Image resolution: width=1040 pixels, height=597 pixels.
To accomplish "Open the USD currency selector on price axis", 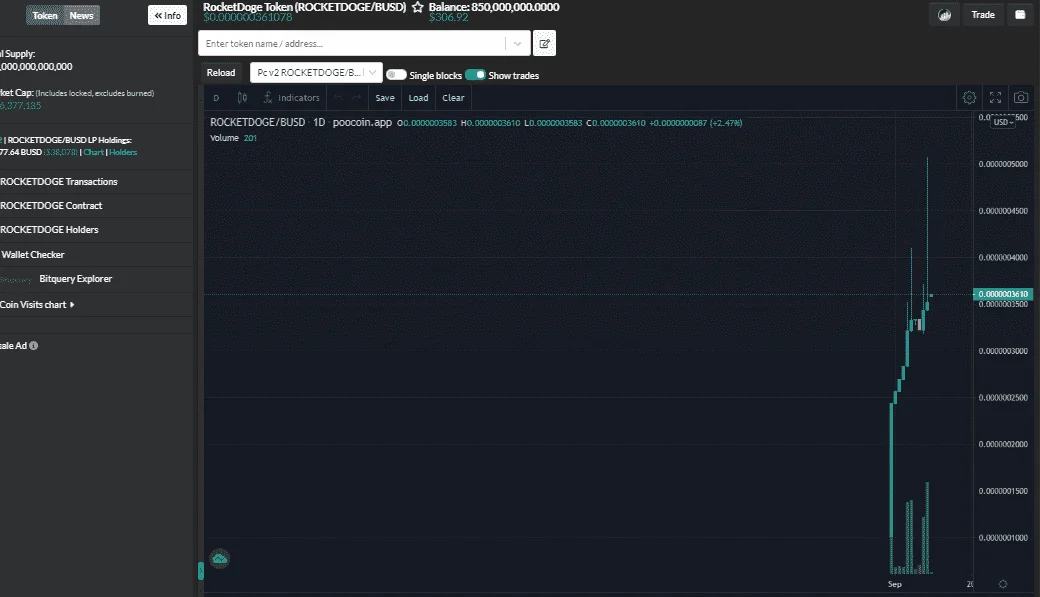I will click(1003, 122).
